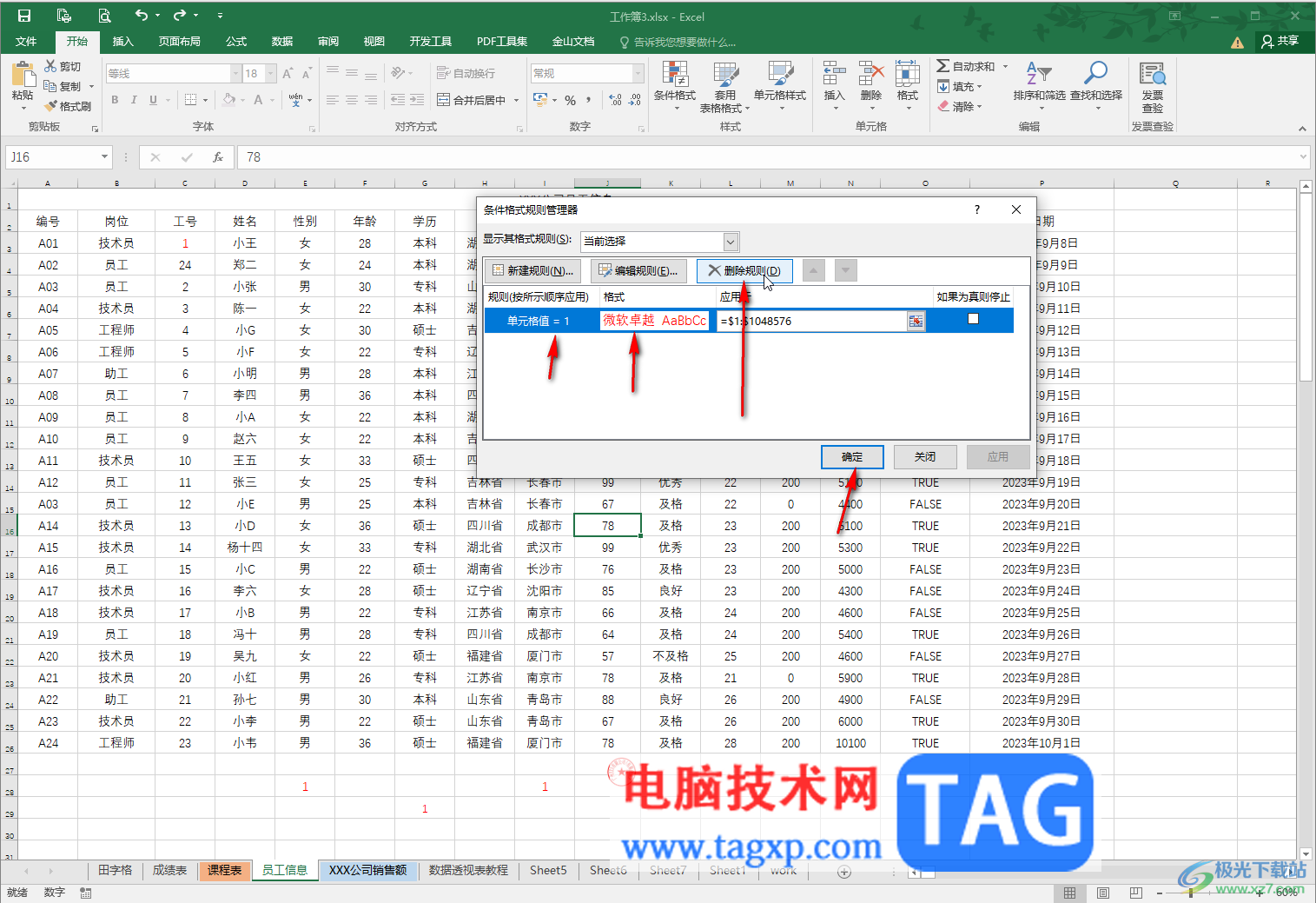Copy using the 复制 button
1316x903 pixels.
click(63, 86)
